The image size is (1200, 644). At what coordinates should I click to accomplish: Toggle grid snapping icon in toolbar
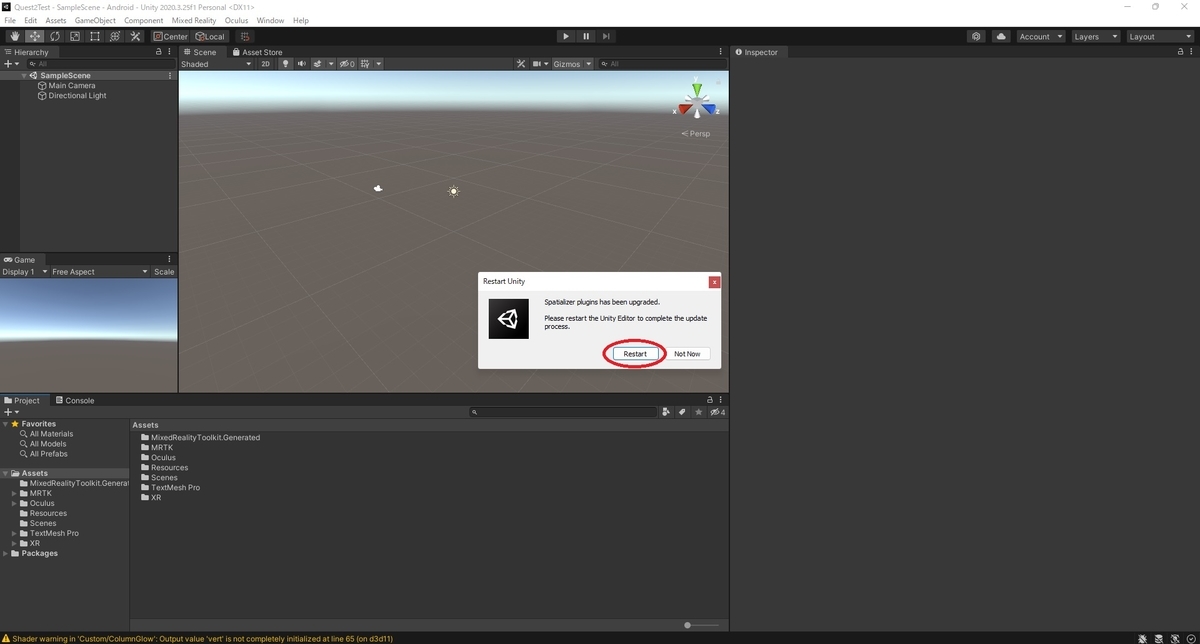(245, 36)
